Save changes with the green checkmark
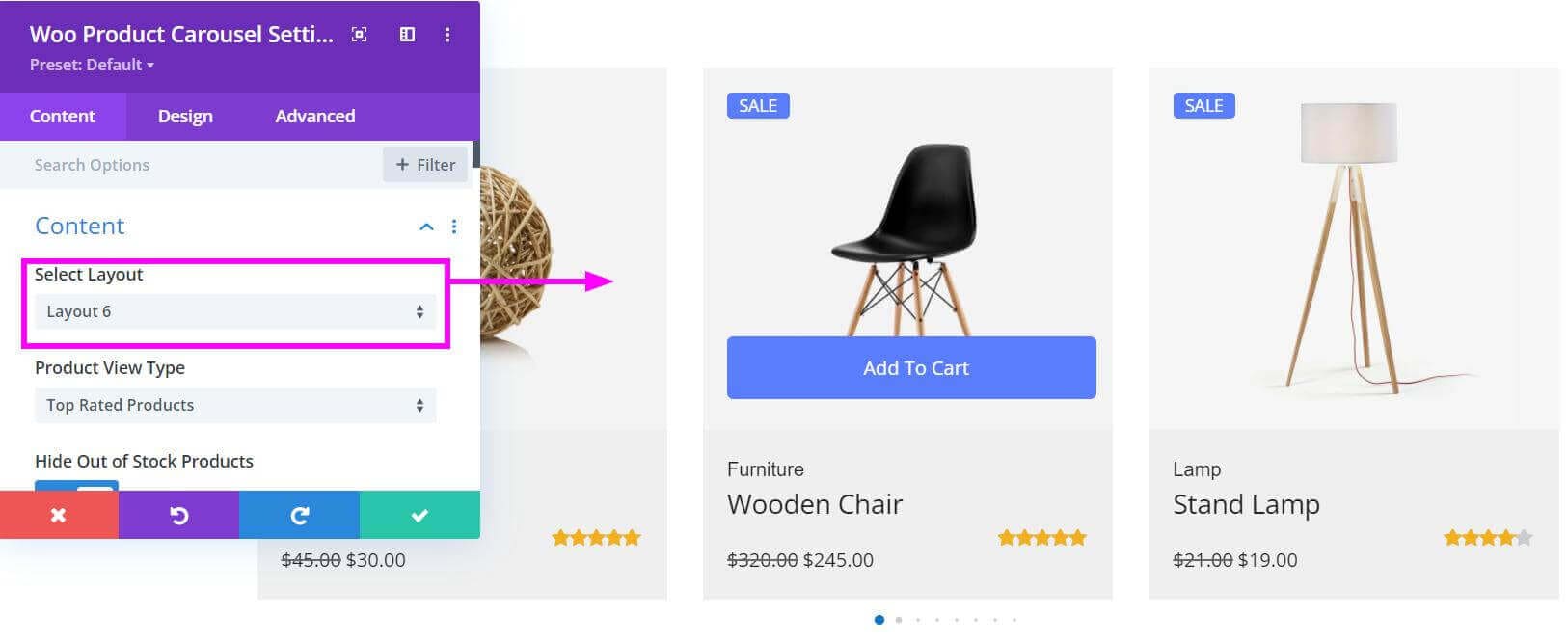This screenshot has width=1568, height=642. (419, 515)
